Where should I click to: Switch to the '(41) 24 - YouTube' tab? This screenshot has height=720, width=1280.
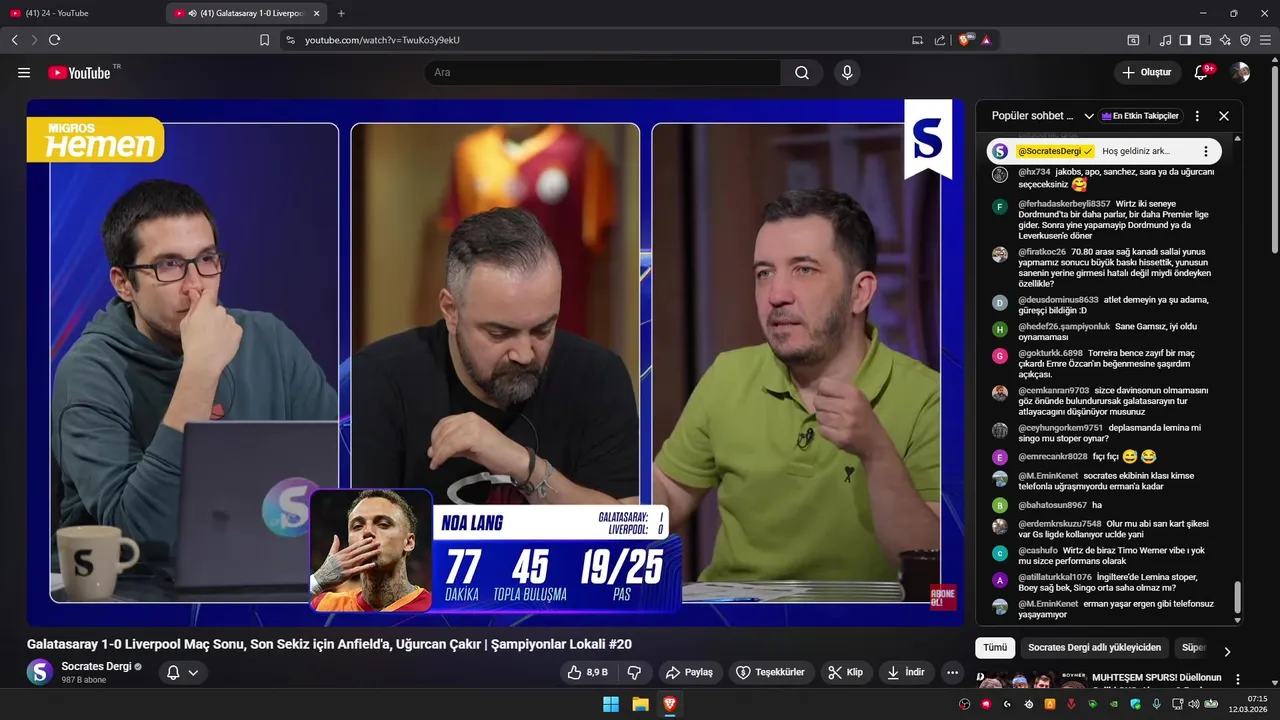click(82, 13)
